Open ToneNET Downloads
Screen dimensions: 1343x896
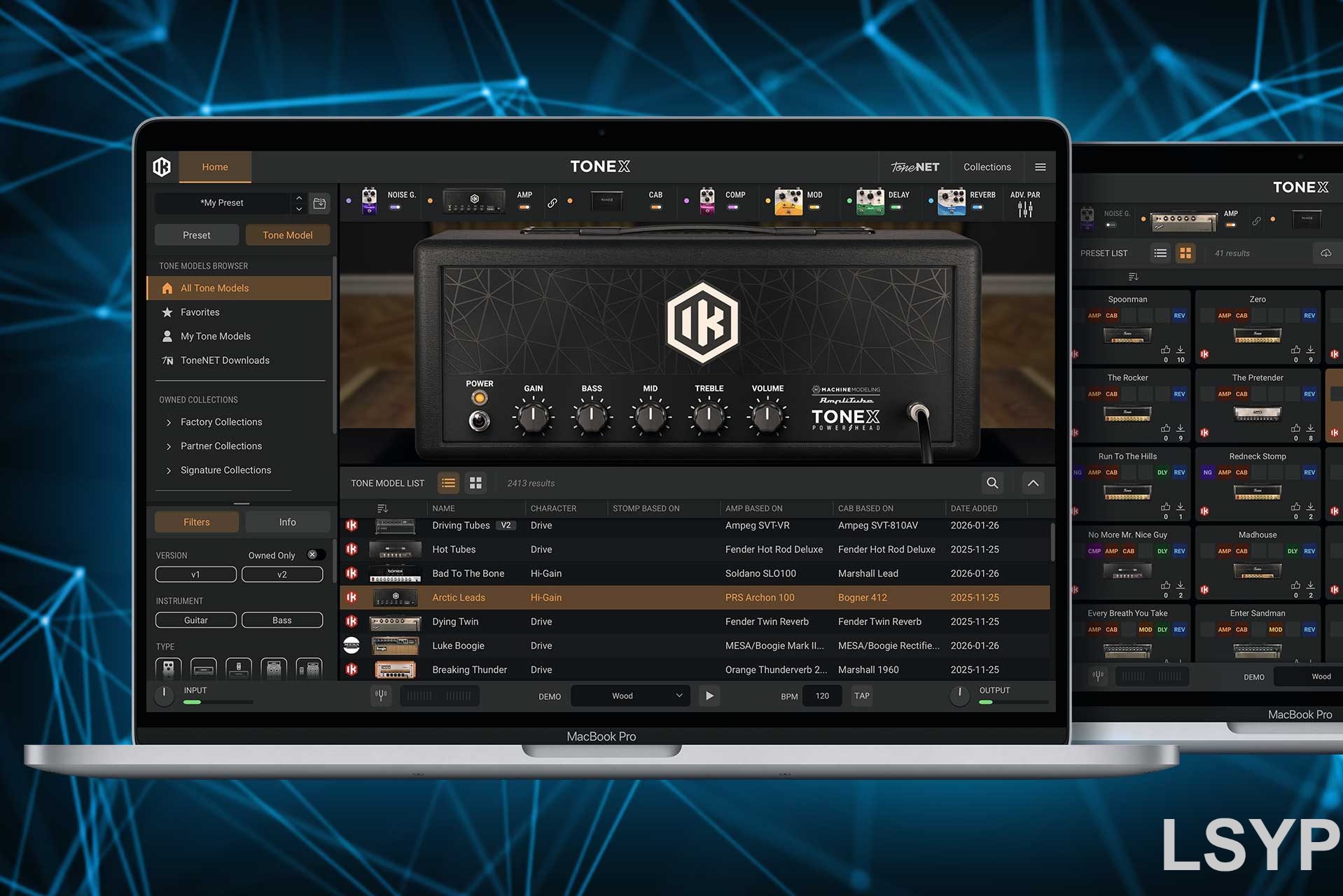click(224, 360)
